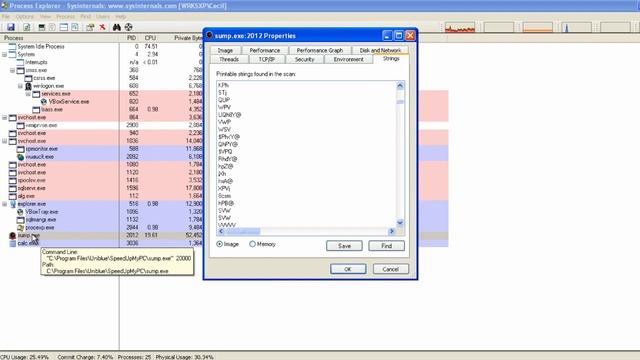Click OK in the Properties dialog
Image resolution: width=640 pixels, height=360 pixels.
[348, 269]
